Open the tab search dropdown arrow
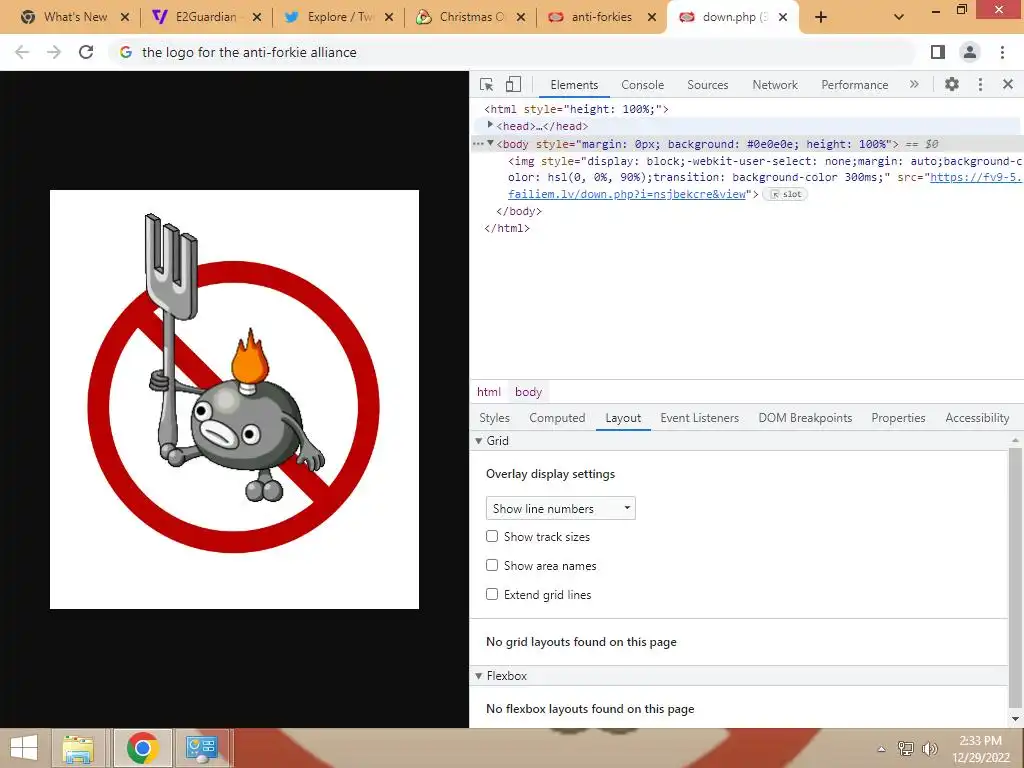 899,17
